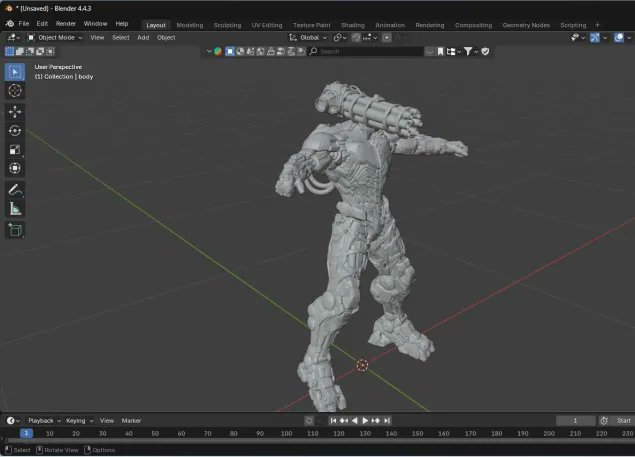Screen dimensions: 635x457
Task: Click the multicolor asset sphere icon
Action: (218, 51)
